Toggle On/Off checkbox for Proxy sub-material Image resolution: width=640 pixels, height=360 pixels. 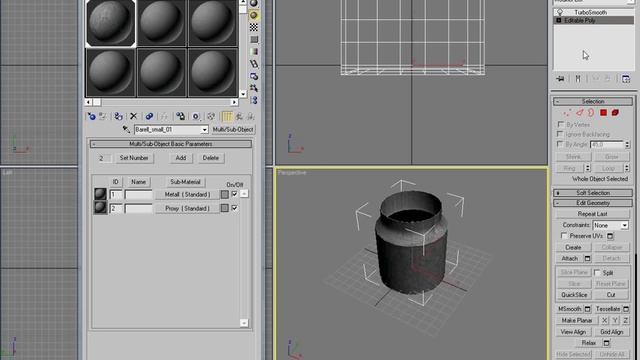[x=235, y=208]
